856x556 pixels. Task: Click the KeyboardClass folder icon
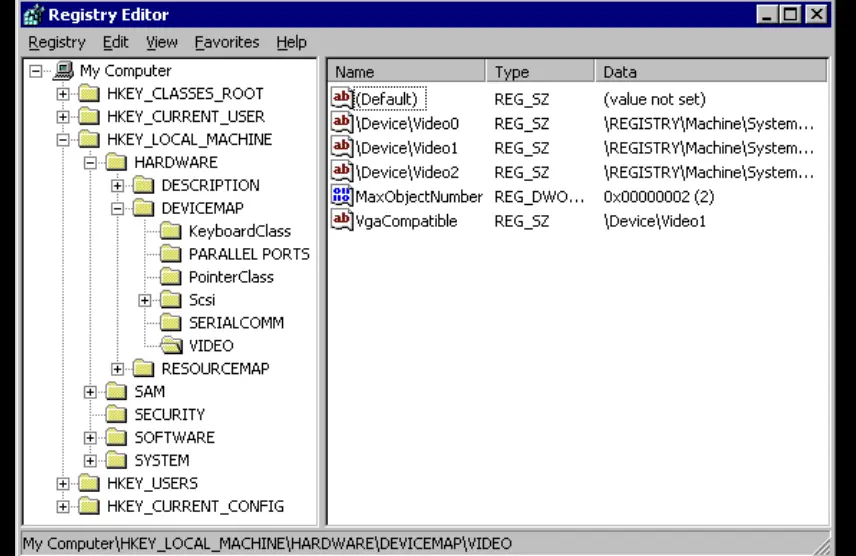point(172,231)
